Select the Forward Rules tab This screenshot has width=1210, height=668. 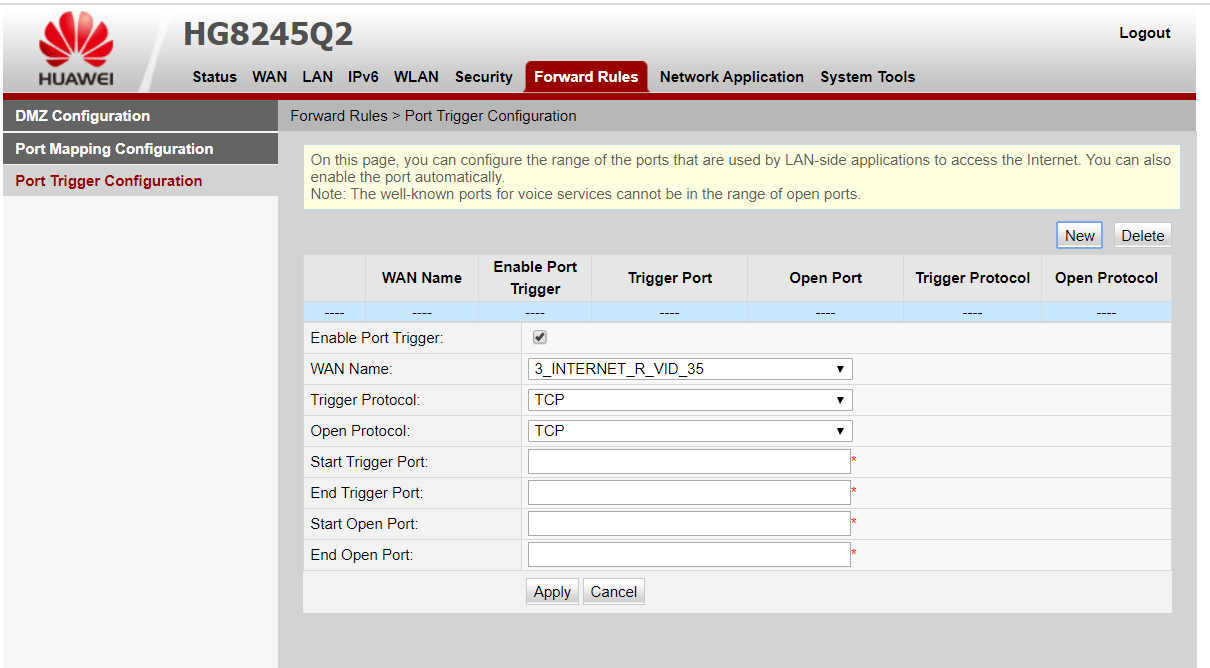586,77
